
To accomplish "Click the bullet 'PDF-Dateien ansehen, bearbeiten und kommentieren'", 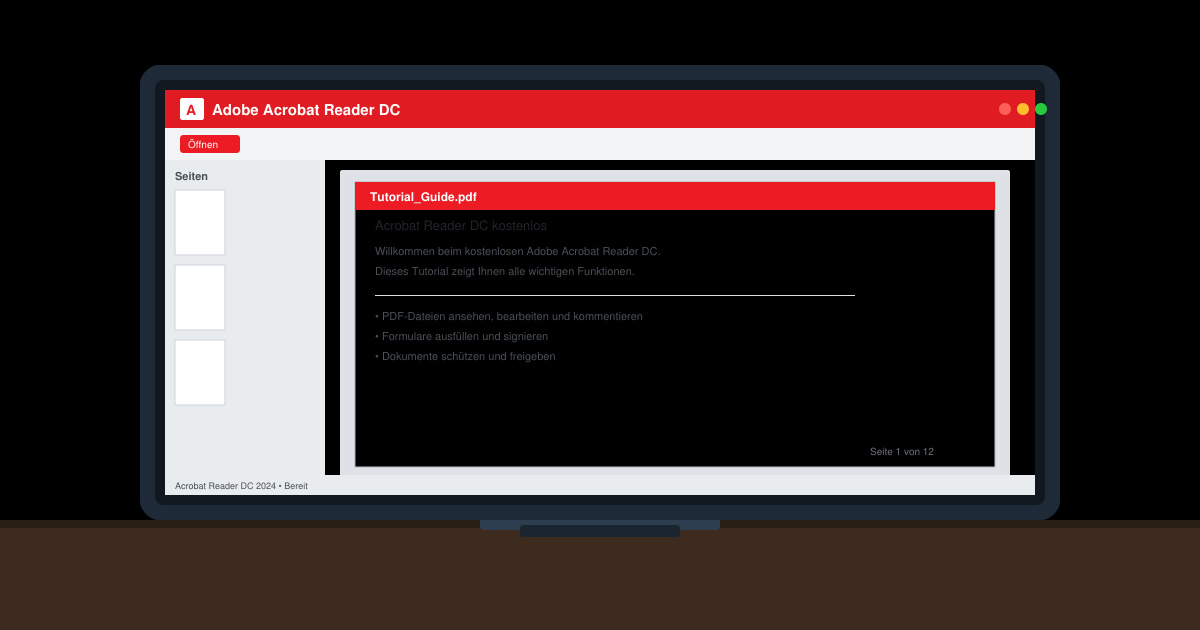I will (x=509, y=316).
